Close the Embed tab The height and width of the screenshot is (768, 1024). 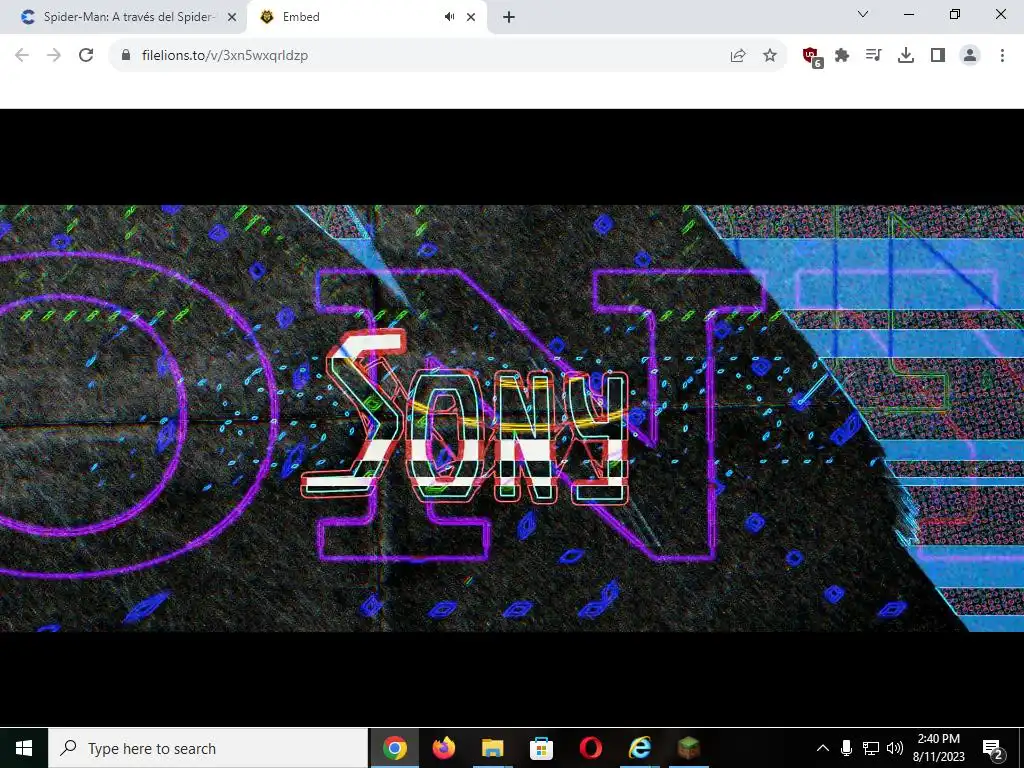471,18
